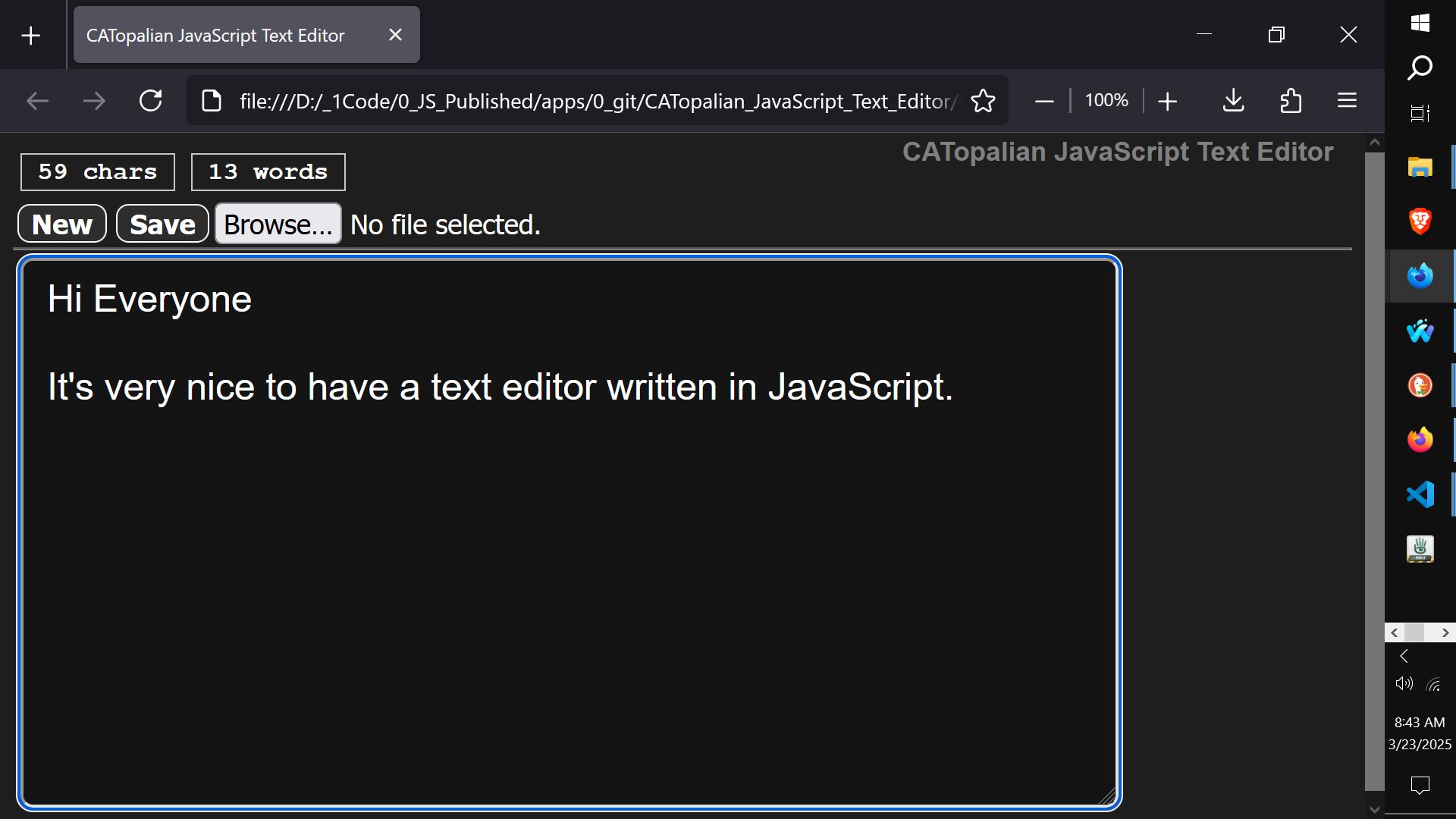Open a new browser tab
The image size is (1456, 819).
(30, 34)
